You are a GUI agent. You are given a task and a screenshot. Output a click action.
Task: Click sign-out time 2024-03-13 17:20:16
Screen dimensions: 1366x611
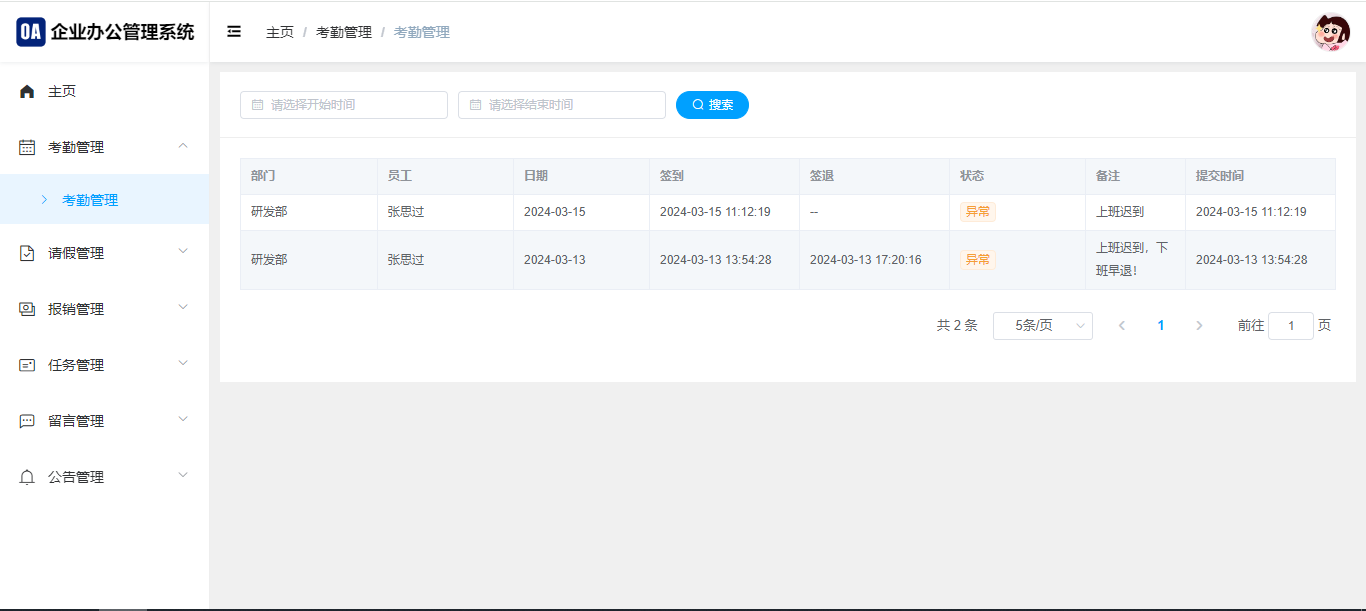coord(865,260)
